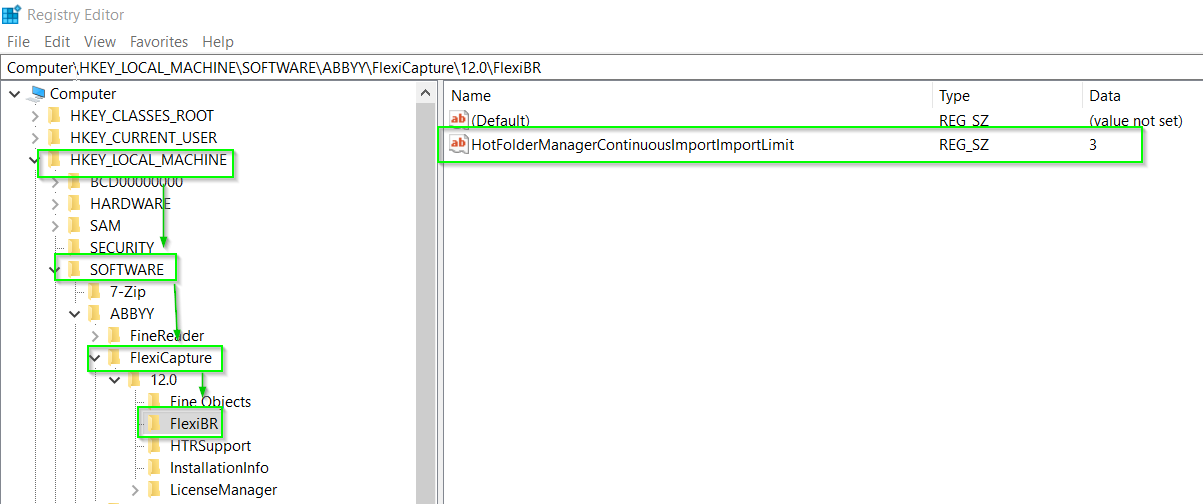Image resolution: width=1203 pixels, height=504 pixels.
Task: Click the HTRSupport folder icon
Action: (x=154, y=446)
